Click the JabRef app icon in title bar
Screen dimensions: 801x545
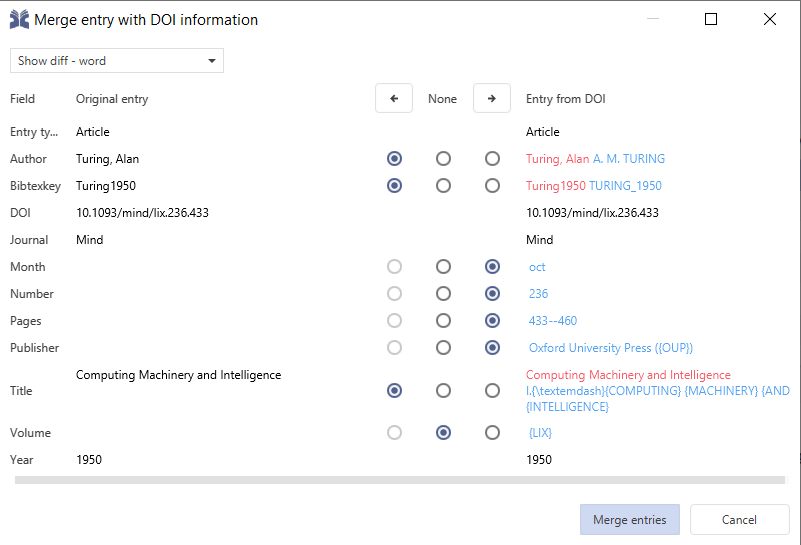[x=19, y=20]
